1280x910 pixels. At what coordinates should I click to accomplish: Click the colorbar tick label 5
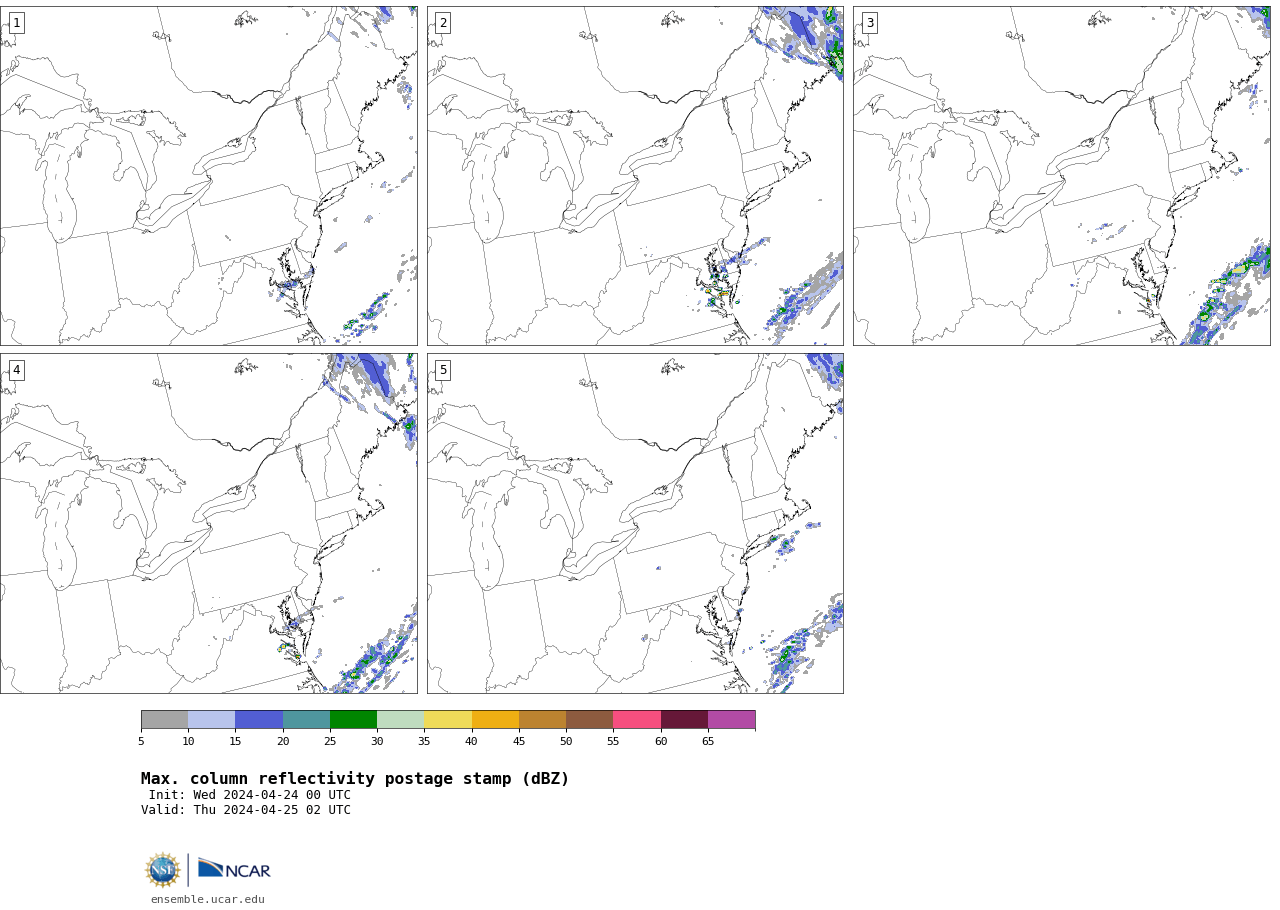[141, 741]
